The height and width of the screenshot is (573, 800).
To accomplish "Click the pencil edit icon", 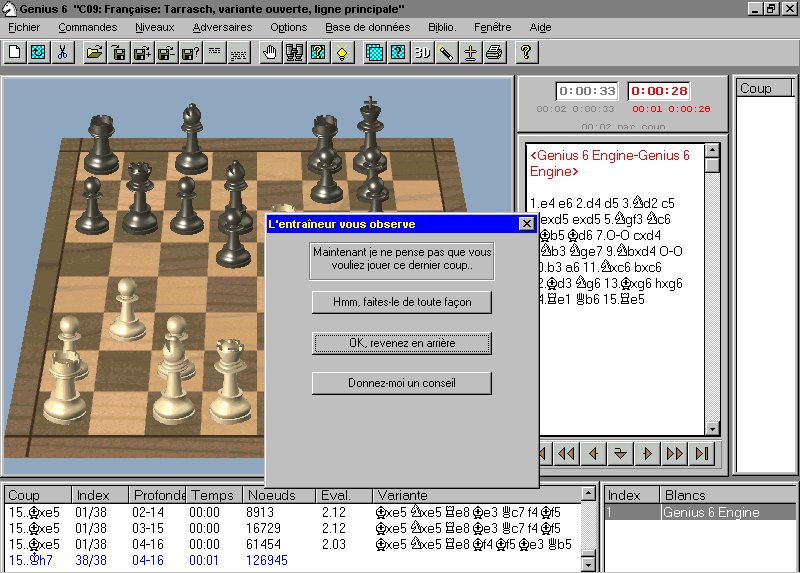I will coord(446,53).
